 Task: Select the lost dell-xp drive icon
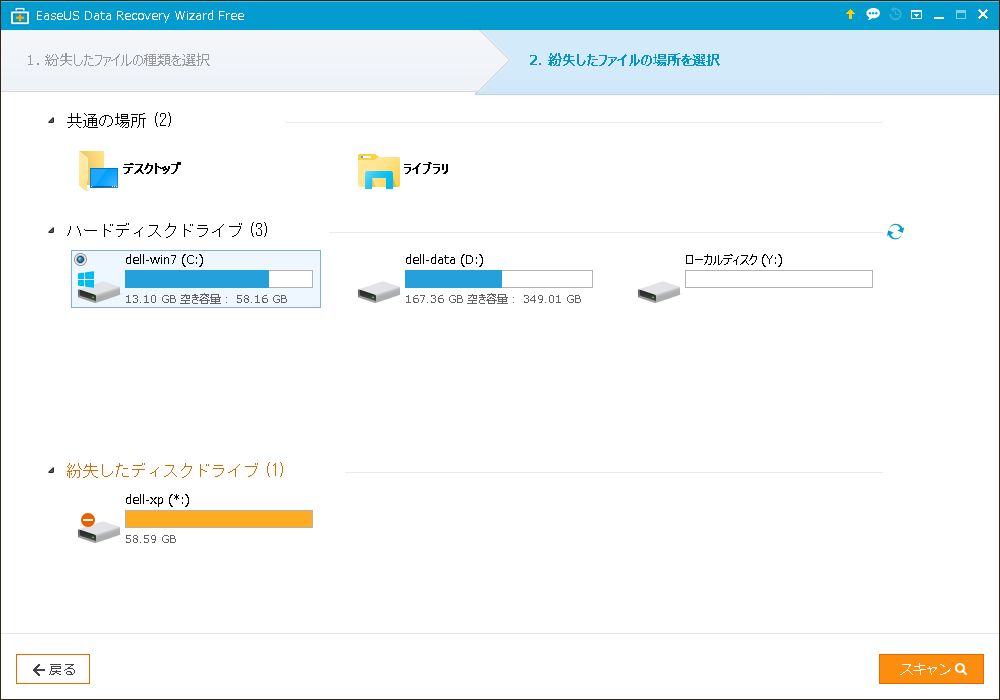[98, 528]
